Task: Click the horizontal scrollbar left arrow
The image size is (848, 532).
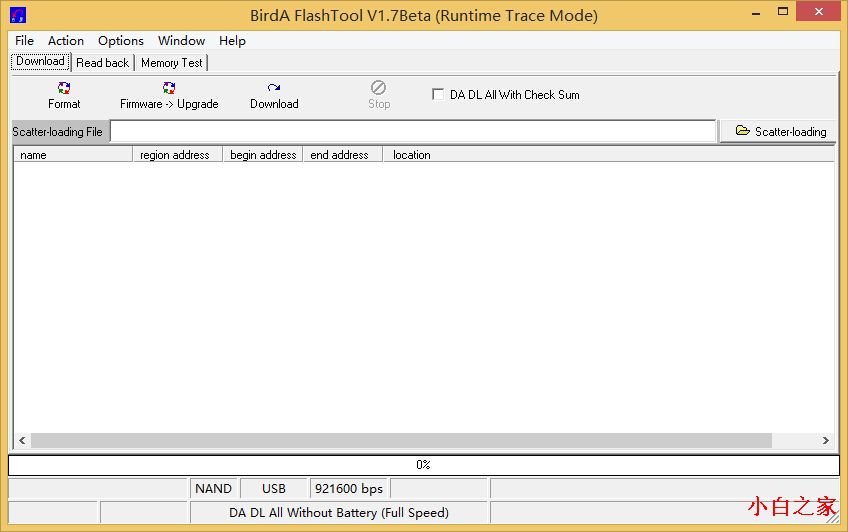Action: click(x=22, y=441)
